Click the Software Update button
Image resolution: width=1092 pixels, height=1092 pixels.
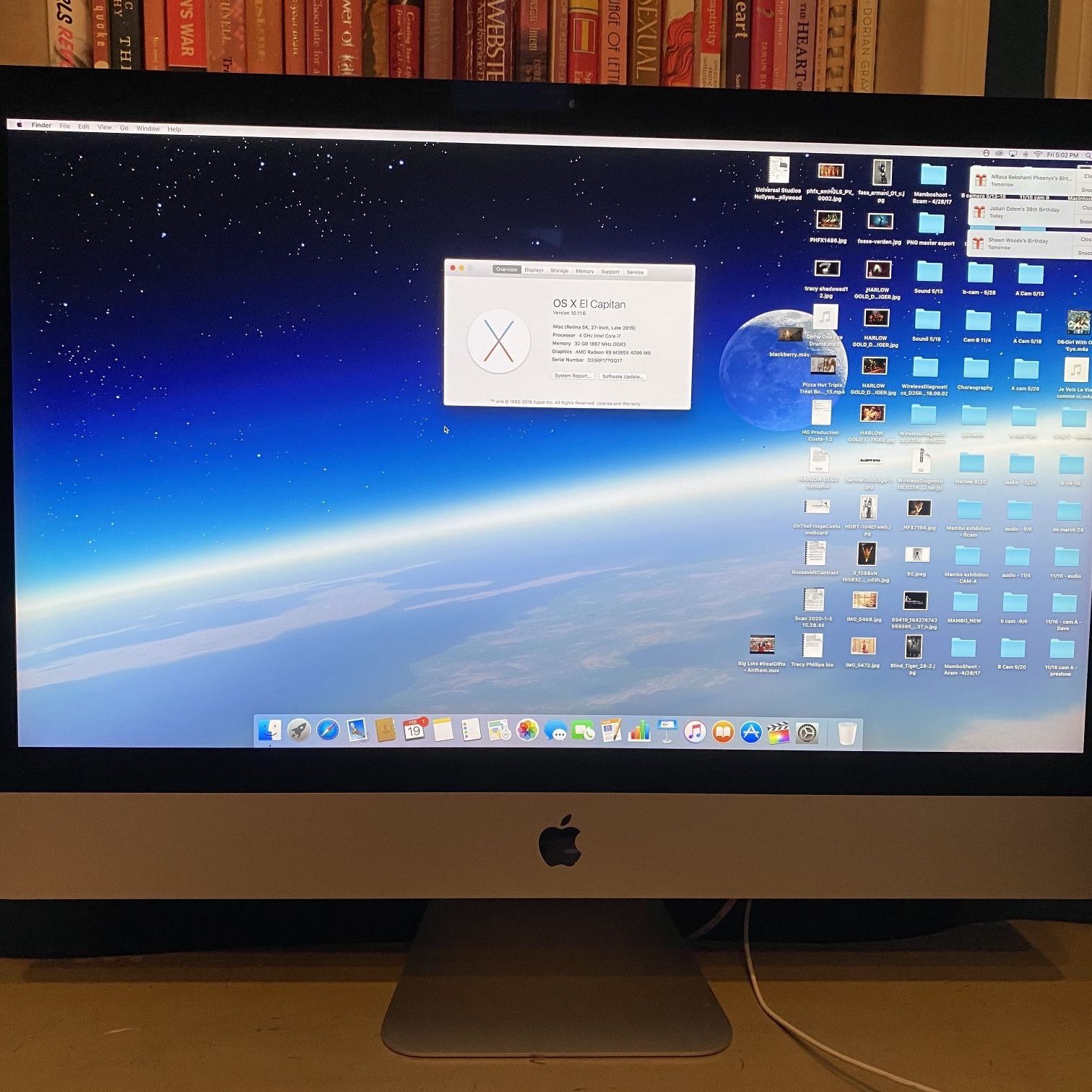pyautogui.click(x=623, y=376)
